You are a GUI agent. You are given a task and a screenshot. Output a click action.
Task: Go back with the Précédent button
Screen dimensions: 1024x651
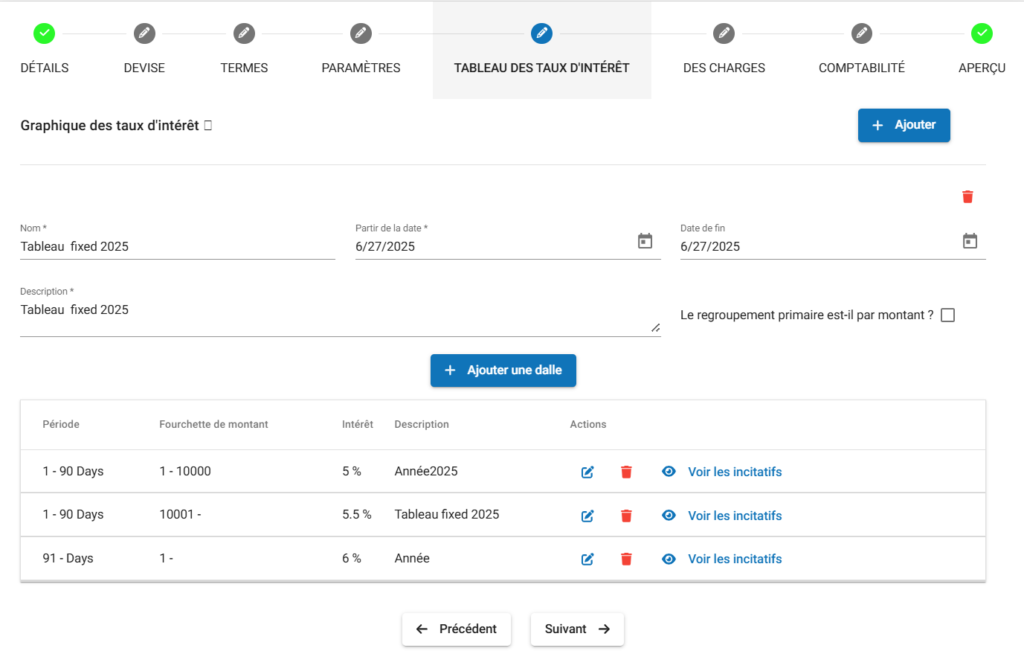click(x=456, y=629)
